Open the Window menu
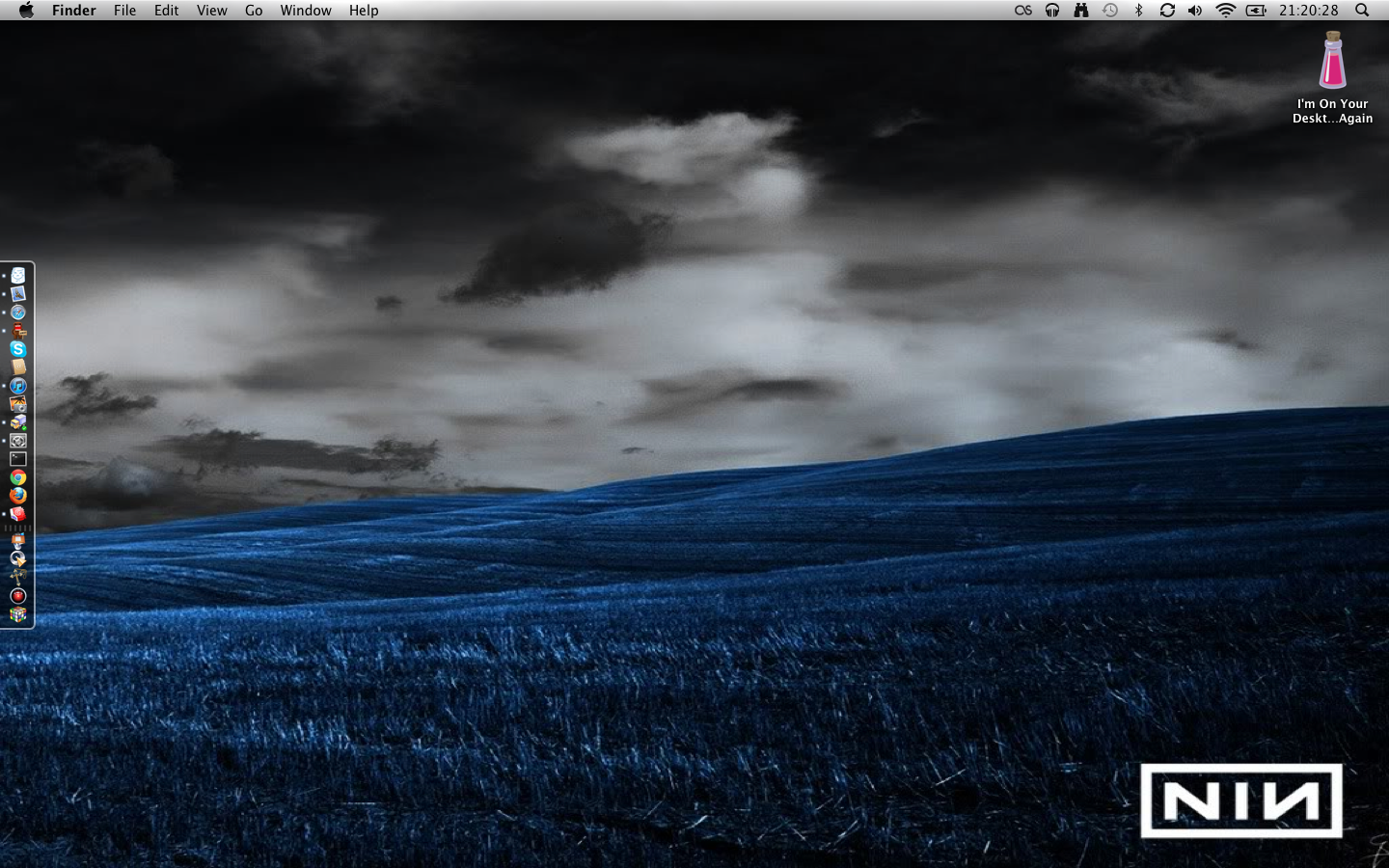This screenshot has height=868, width=1389. point(306,11)
